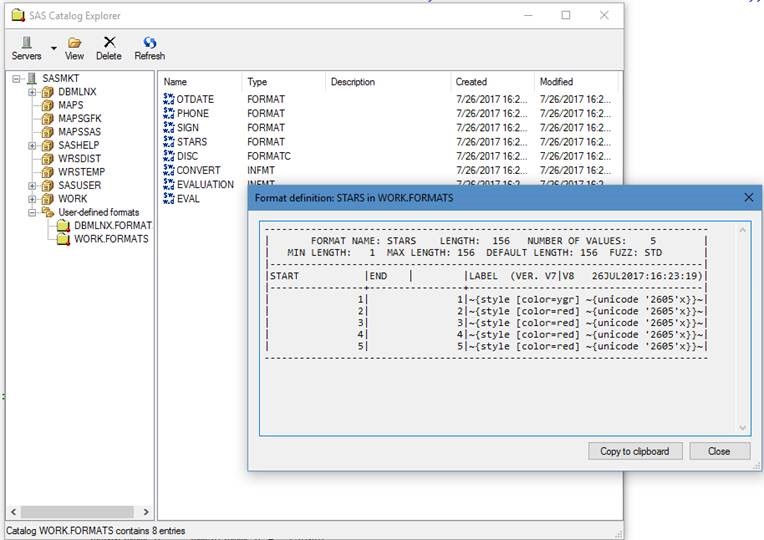Viewport: 764px width, 540px height.
Task: Click the color=ygr label text line
Action: (x=586, y=300)
